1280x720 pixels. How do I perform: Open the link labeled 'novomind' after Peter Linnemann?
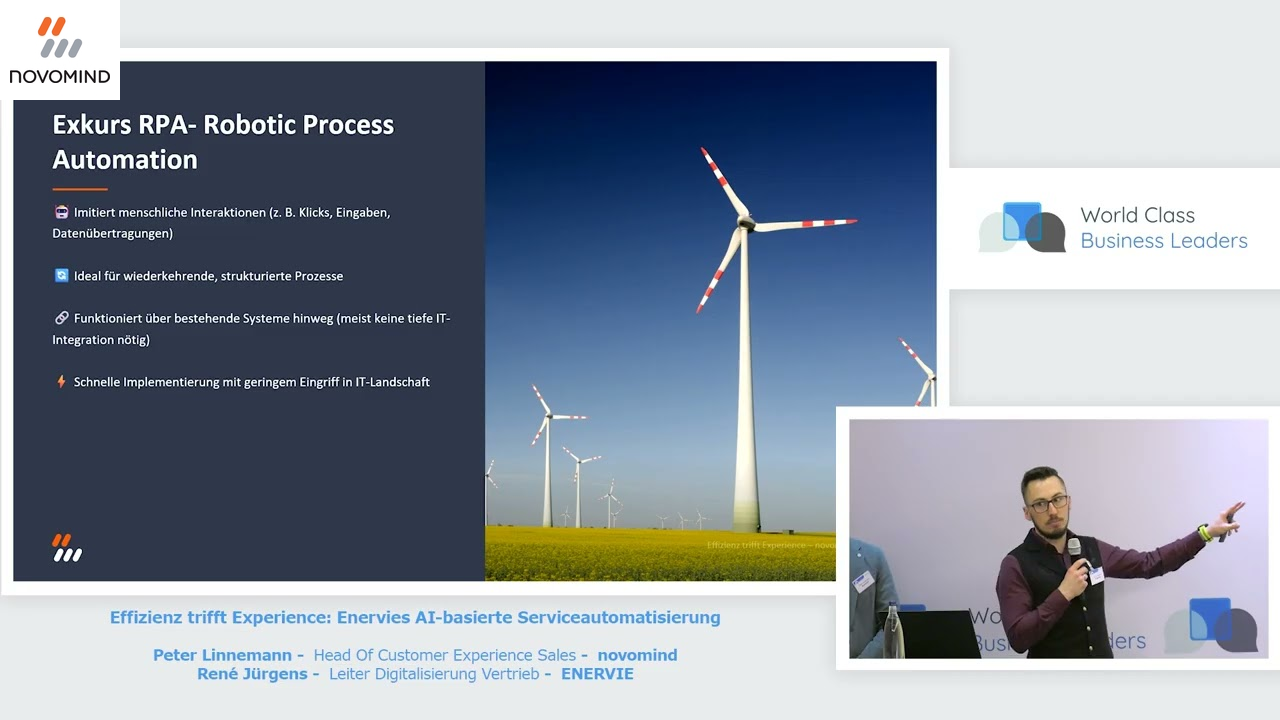[x=637, y=654]
